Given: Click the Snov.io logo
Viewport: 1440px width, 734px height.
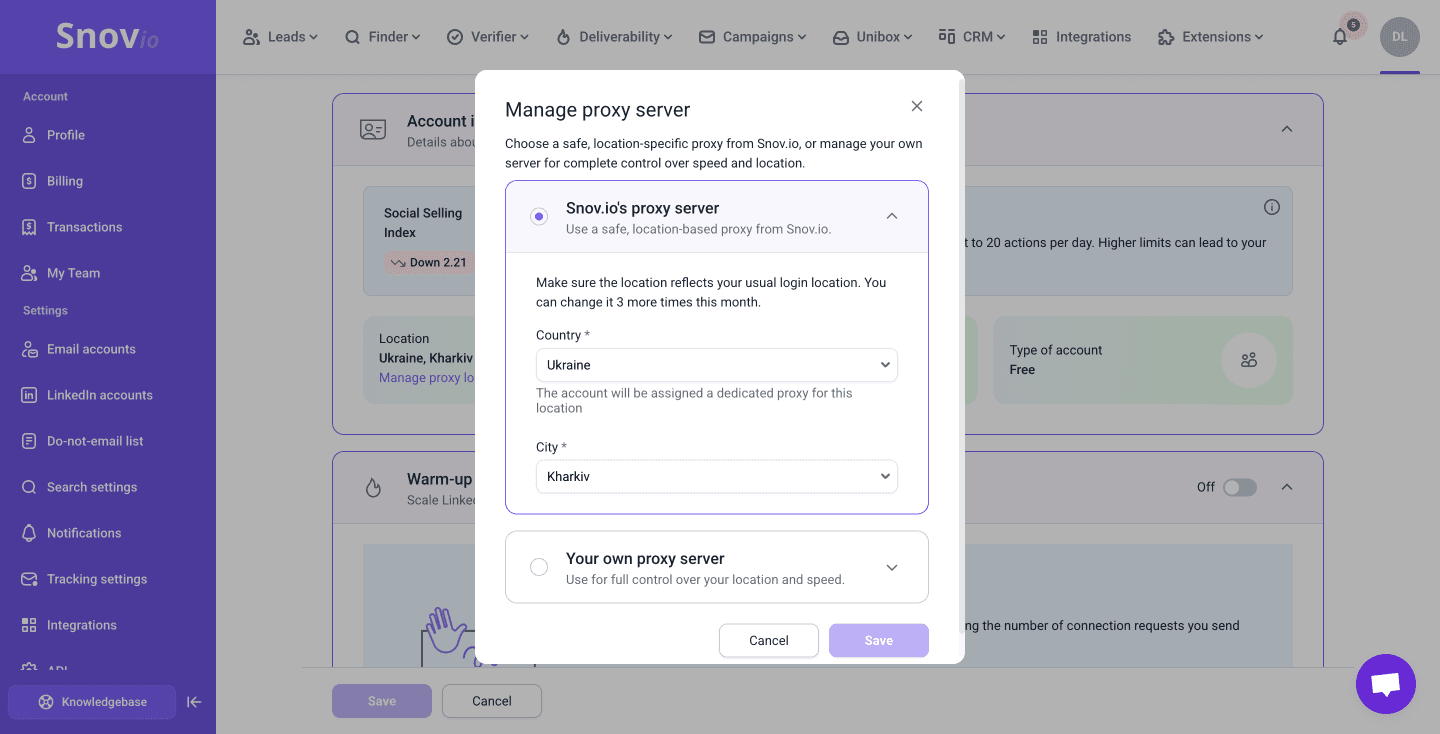Looking at the screenshot, I should [x=107, y=37].
